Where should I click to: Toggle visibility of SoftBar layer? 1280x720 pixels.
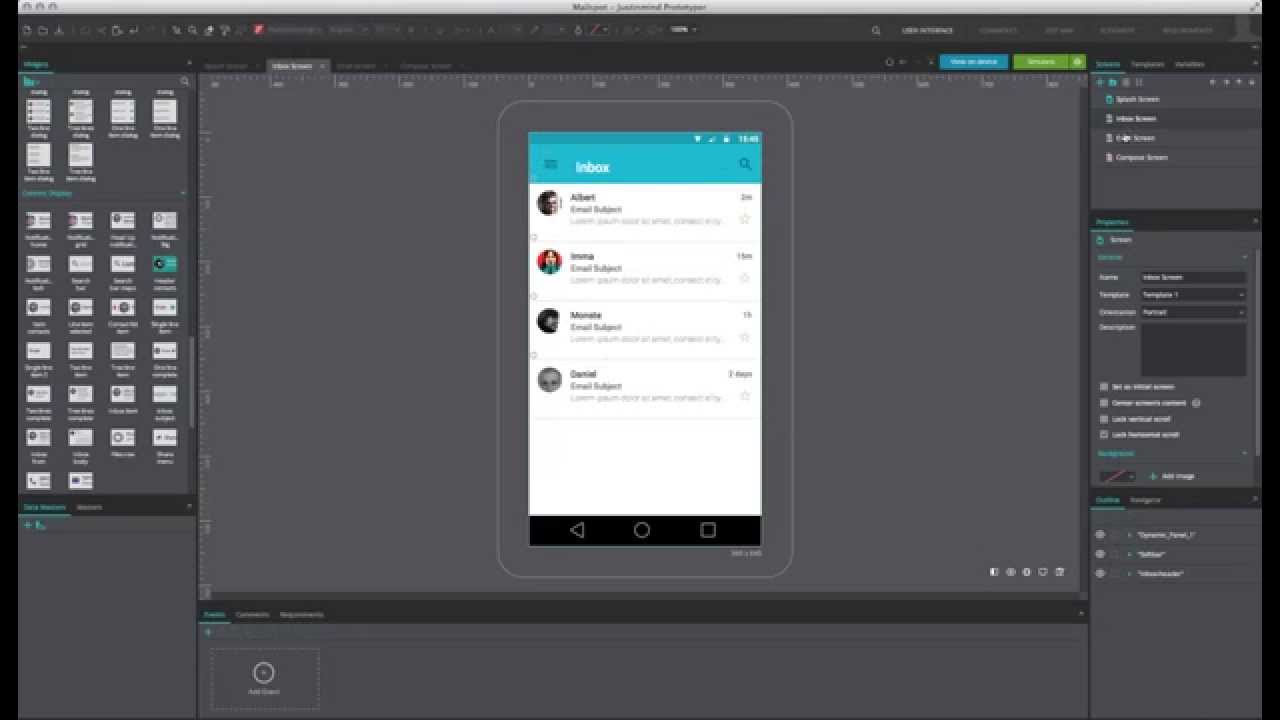[1101, 554]
